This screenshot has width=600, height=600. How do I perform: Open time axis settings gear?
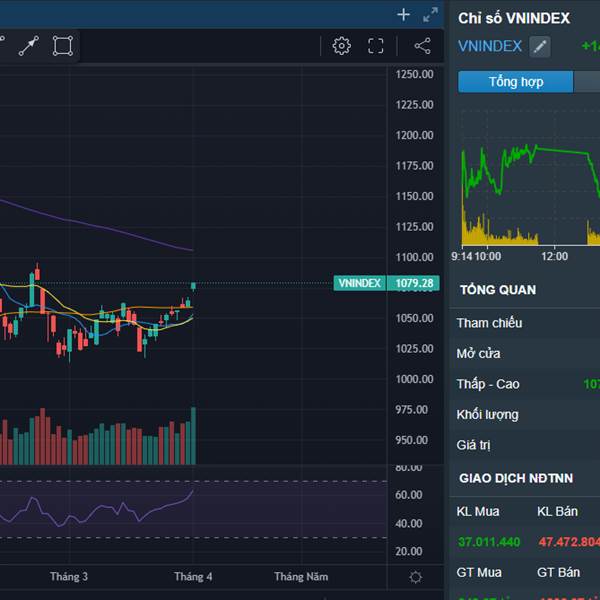click(416, 577)
